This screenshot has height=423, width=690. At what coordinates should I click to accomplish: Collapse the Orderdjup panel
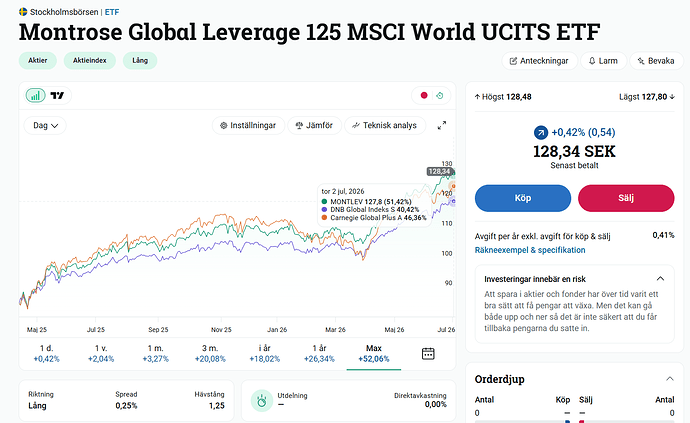click(x=669, y=379)
